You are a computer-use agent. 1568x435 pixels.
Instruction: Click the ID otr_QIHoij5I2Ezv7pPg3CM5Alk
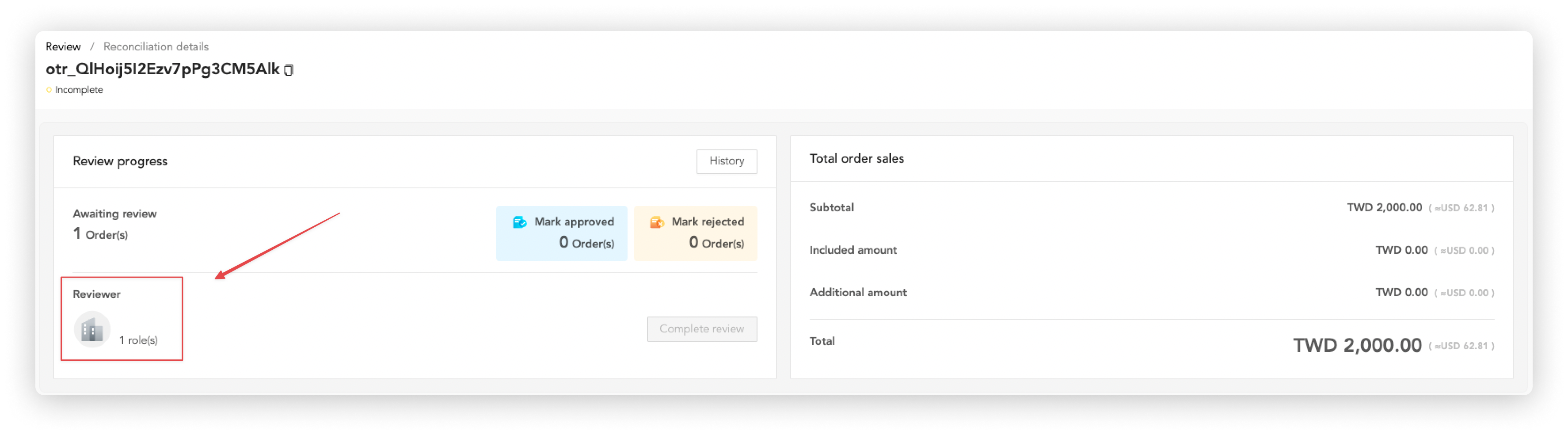[163, 69]
